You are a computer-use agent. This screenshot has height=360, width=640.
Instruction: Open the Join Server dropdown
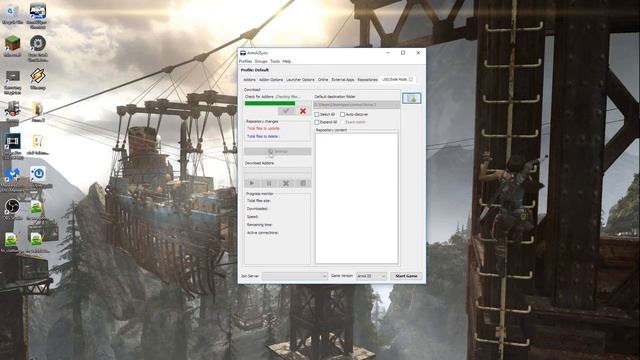295,276
